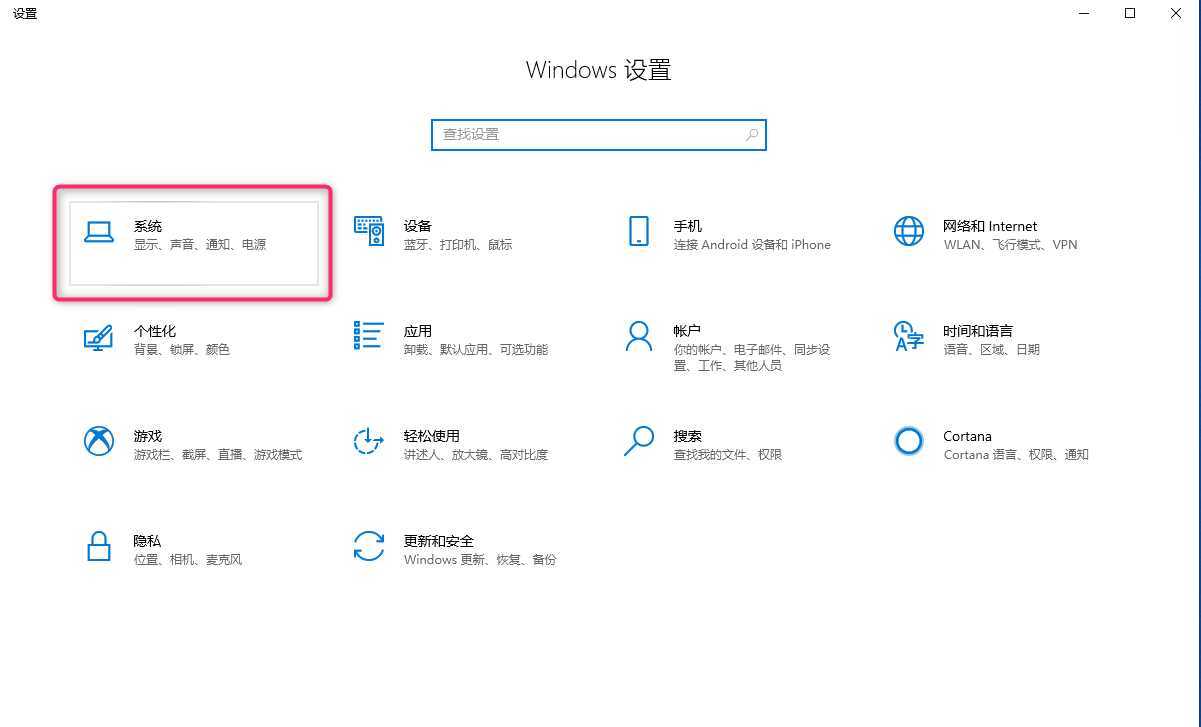Click the 查找我的文件、权限 description
Image resolution: width=1201 pixels, height=727 pixels.
click(728, 455)
